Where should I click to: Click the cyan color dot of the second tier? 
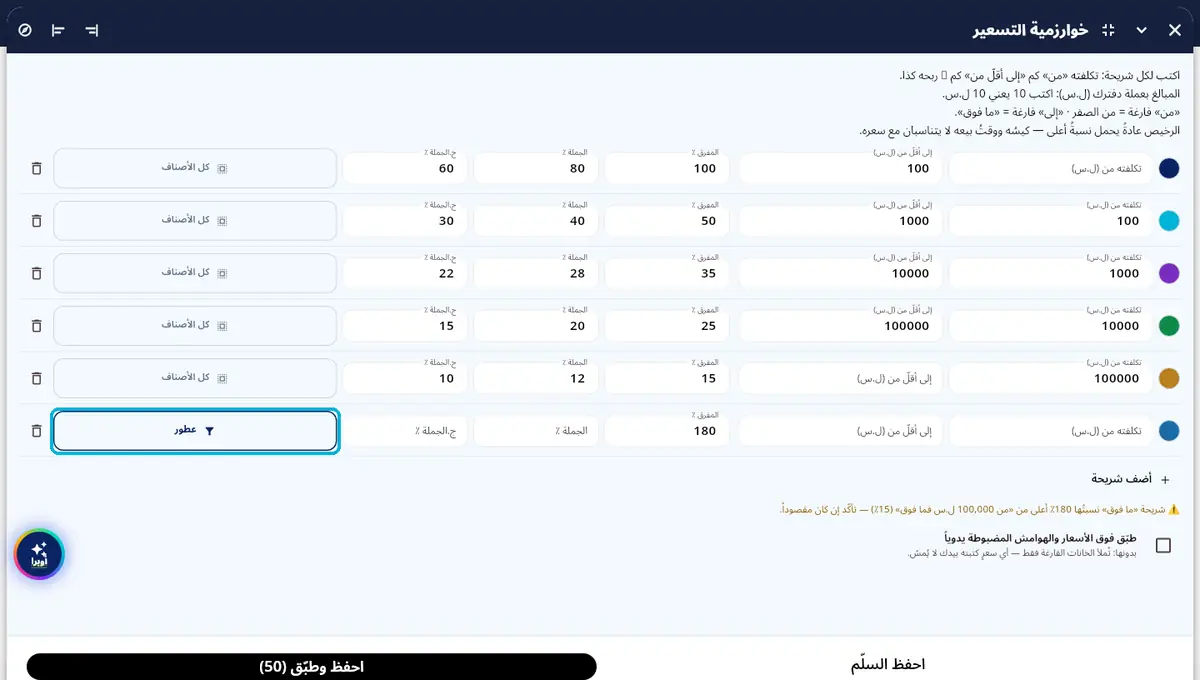pyautogui.click(x=1169, y=220)
